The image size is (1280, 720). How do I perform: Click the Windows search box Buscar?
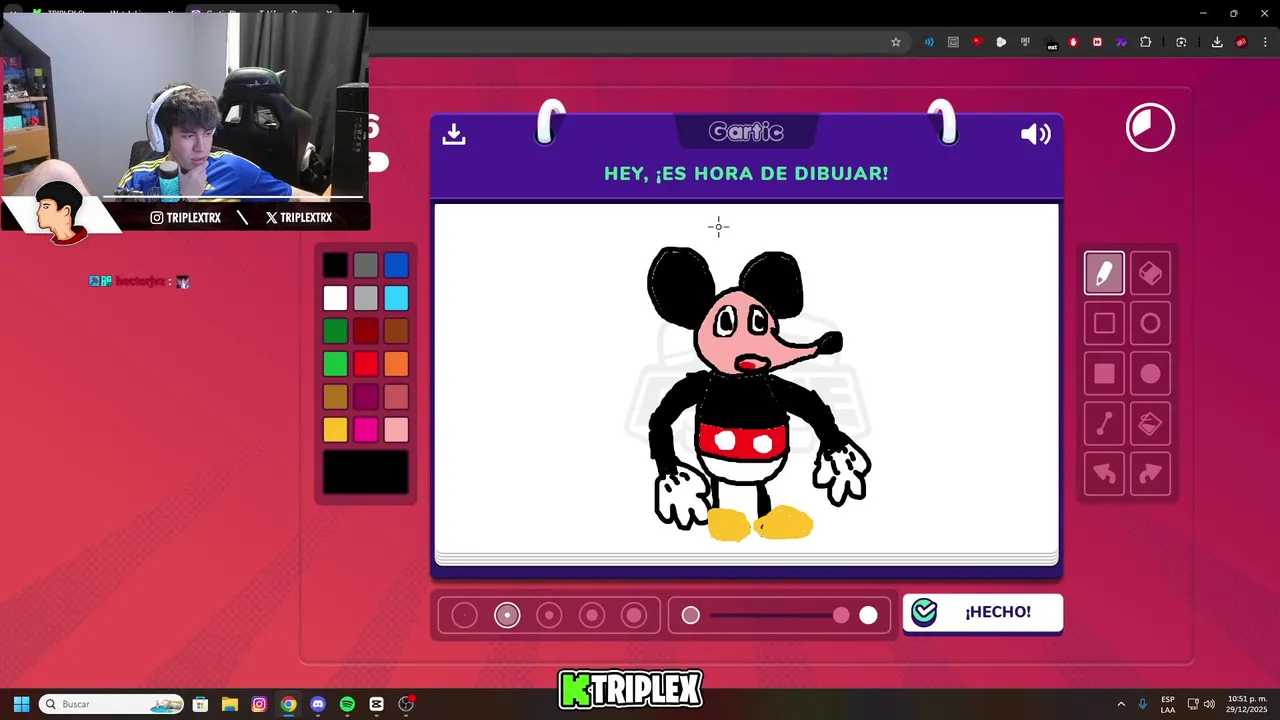tap(112, 704)
